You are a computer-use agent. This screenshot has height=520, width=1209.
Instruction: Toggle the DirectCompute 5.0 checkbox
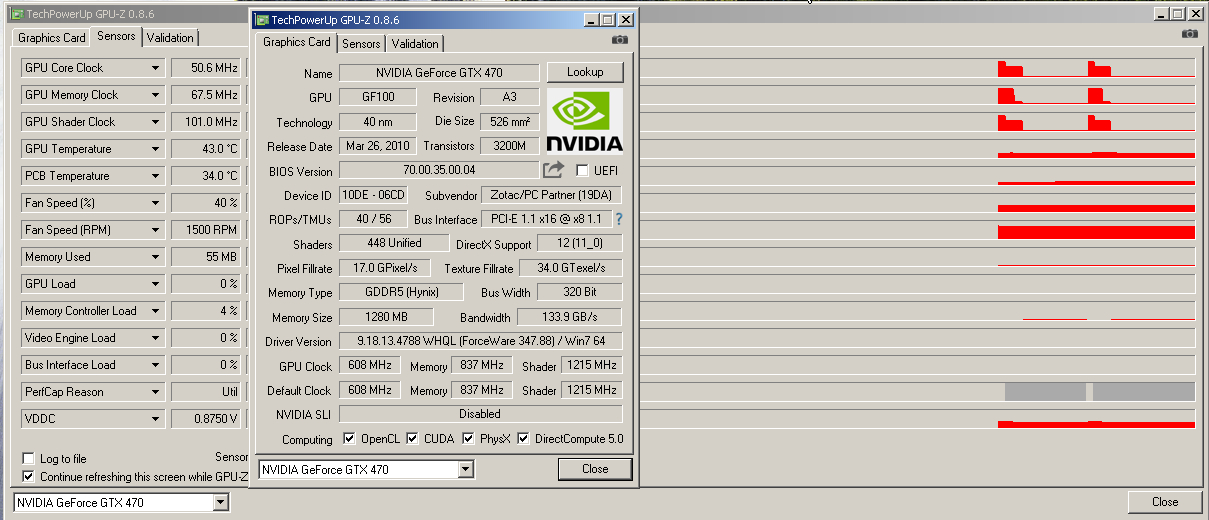(x=524, y=439)
